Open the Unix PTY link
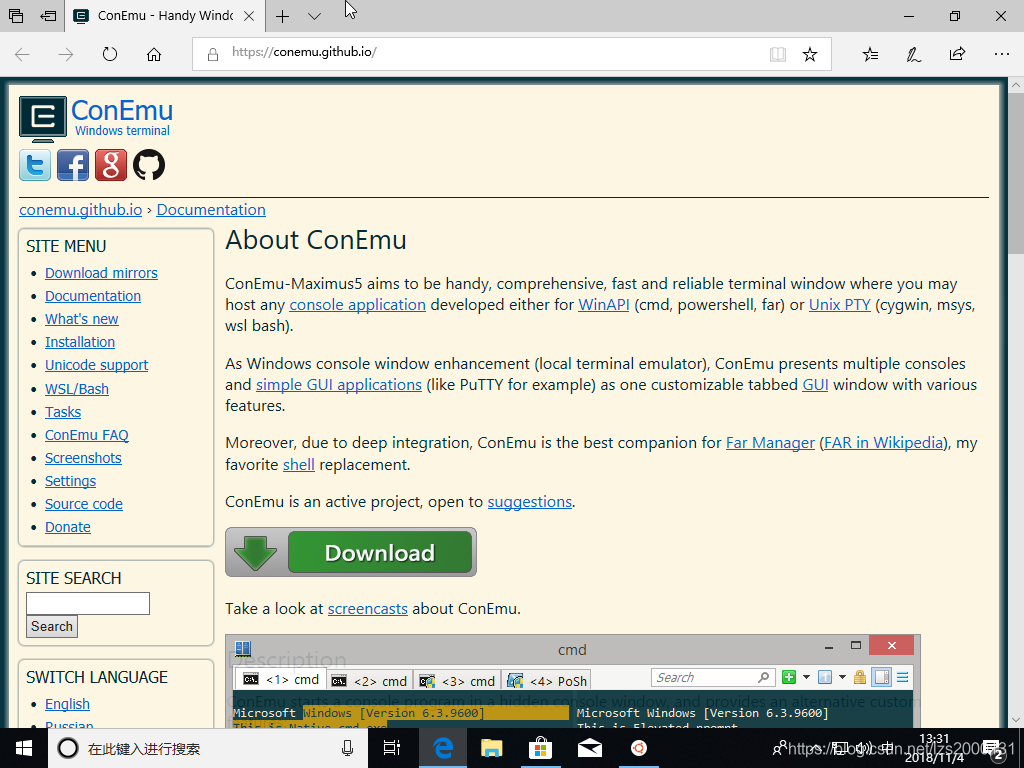This screenshot has height=768, width=1024. coord(840,305)
